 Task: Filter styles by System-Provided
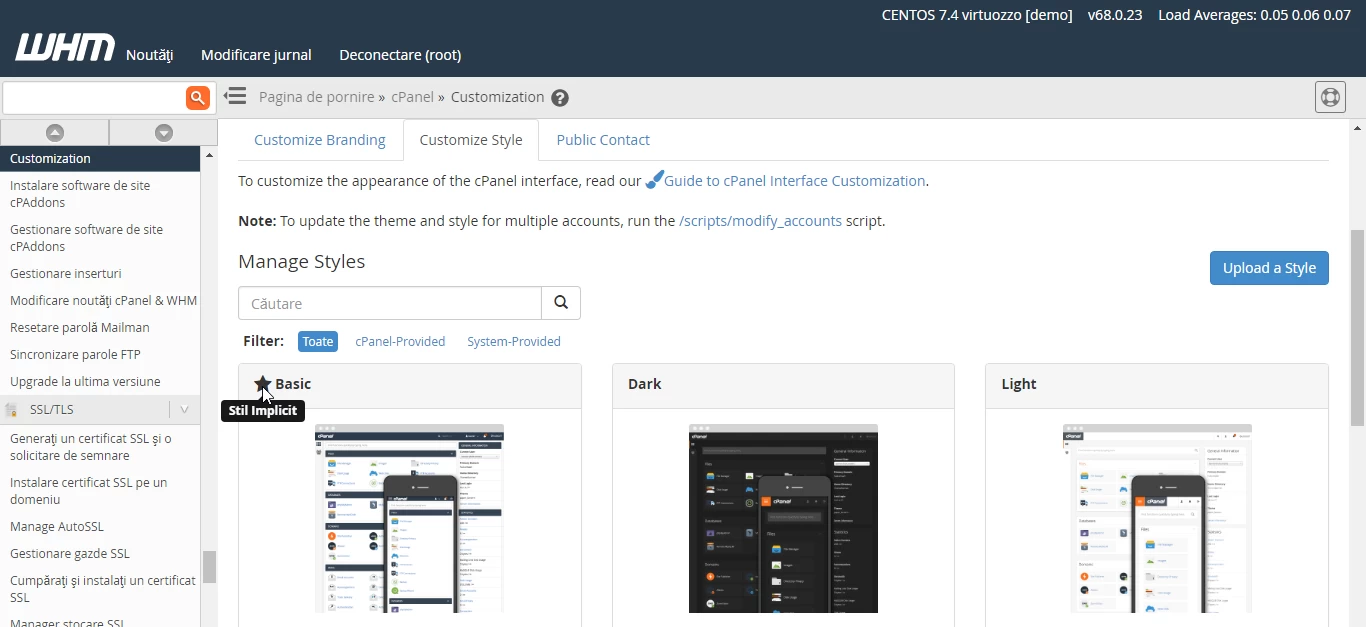pyautogui.click(x=513, y=341)
